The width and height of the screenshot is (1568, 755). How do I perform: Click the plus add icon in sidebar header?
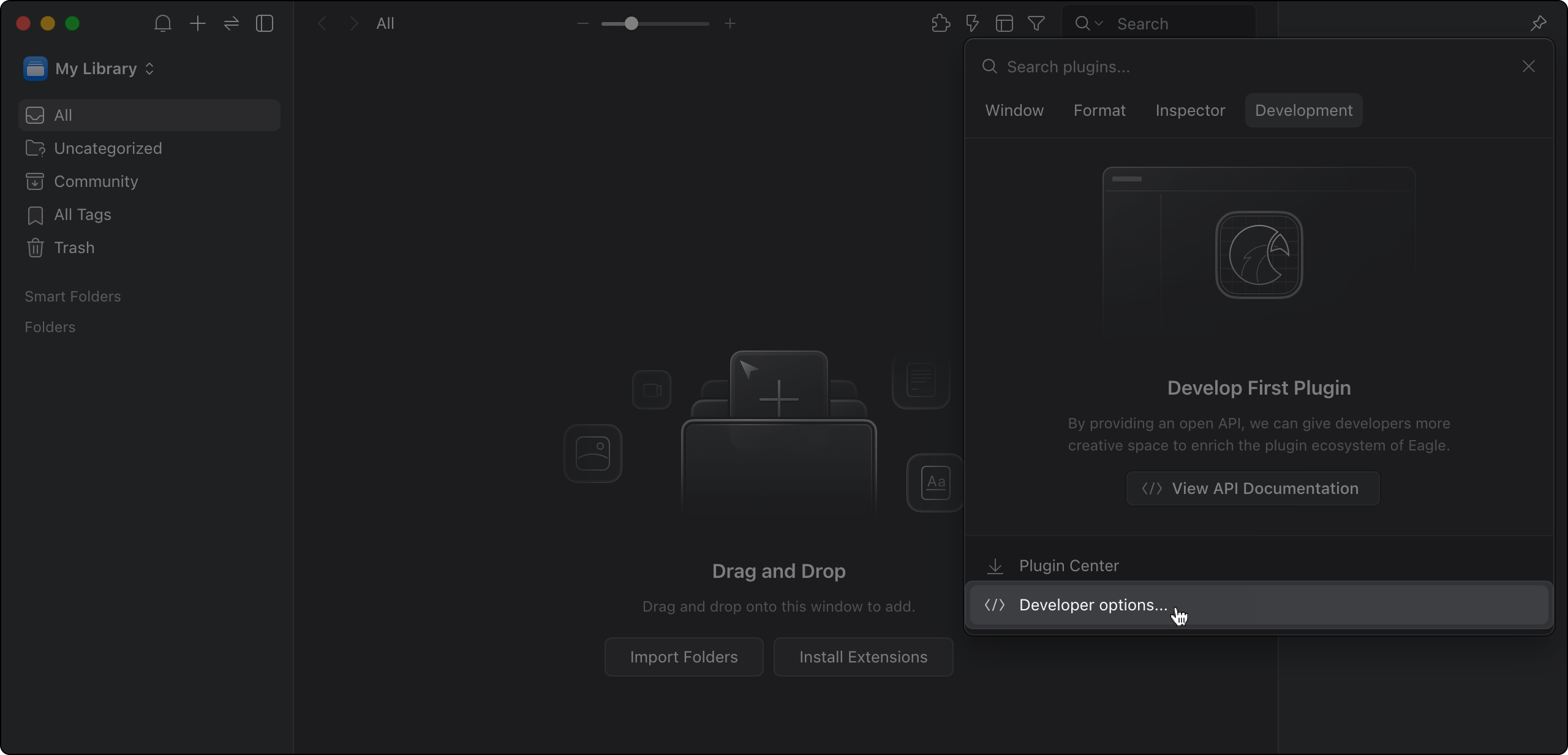(x=197, y=24)
